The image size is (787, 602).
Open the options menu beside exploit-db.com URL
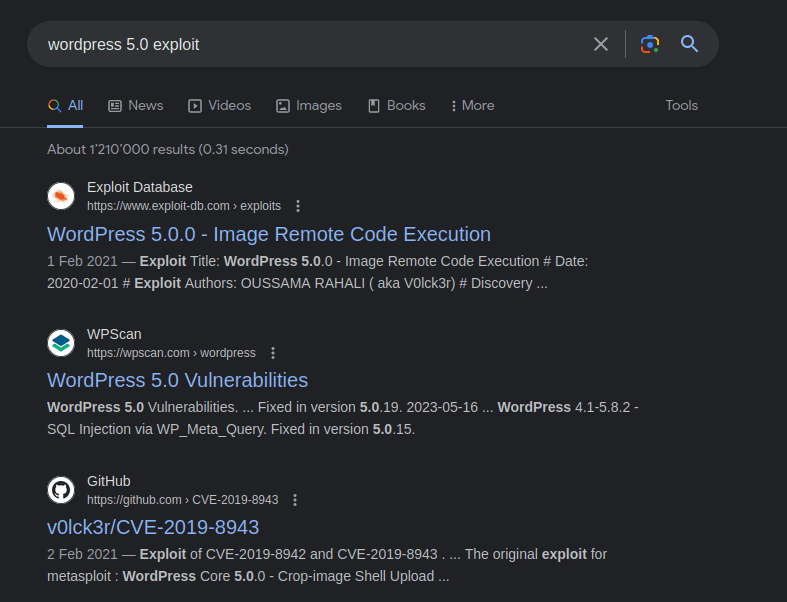pos(298,206)
